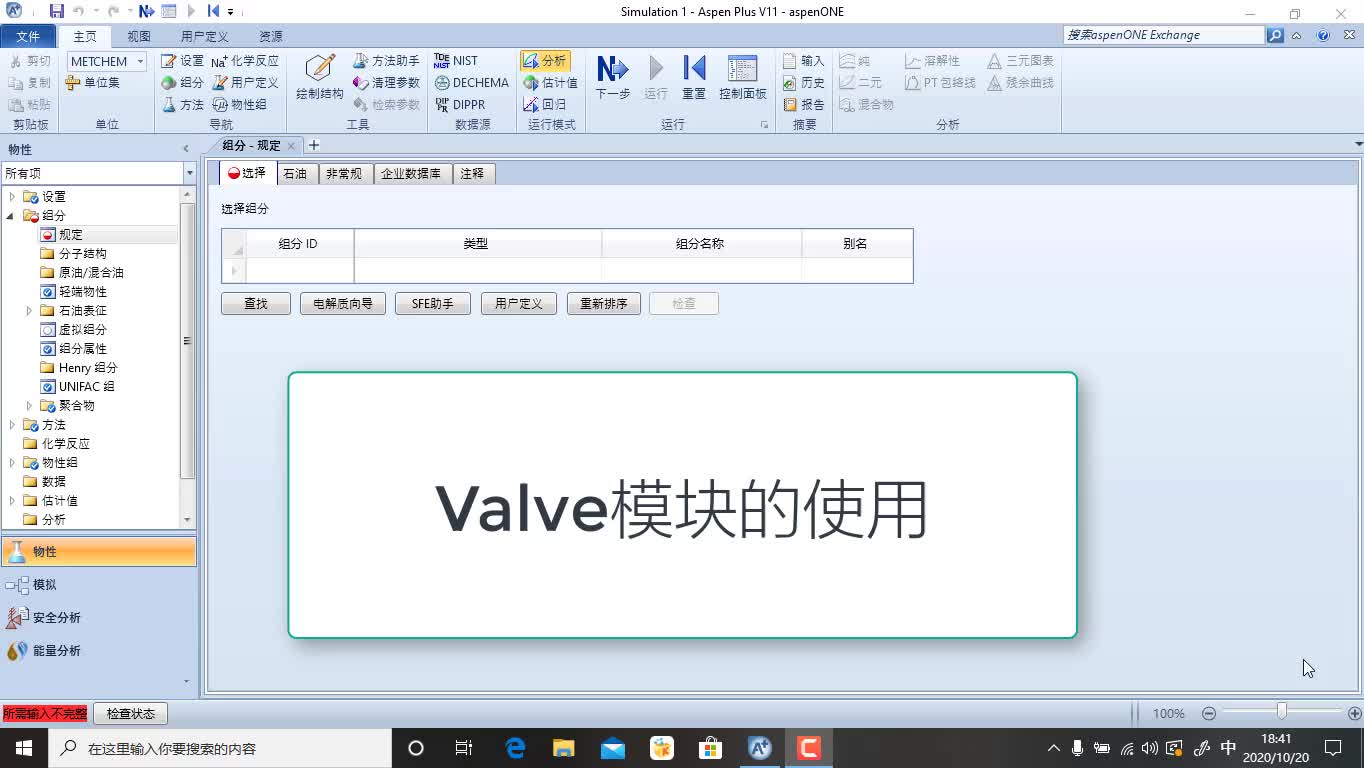Launch the 方法助手 methods assistant
This screenshot has height=768, width=1364.
[x=388, y=60]
